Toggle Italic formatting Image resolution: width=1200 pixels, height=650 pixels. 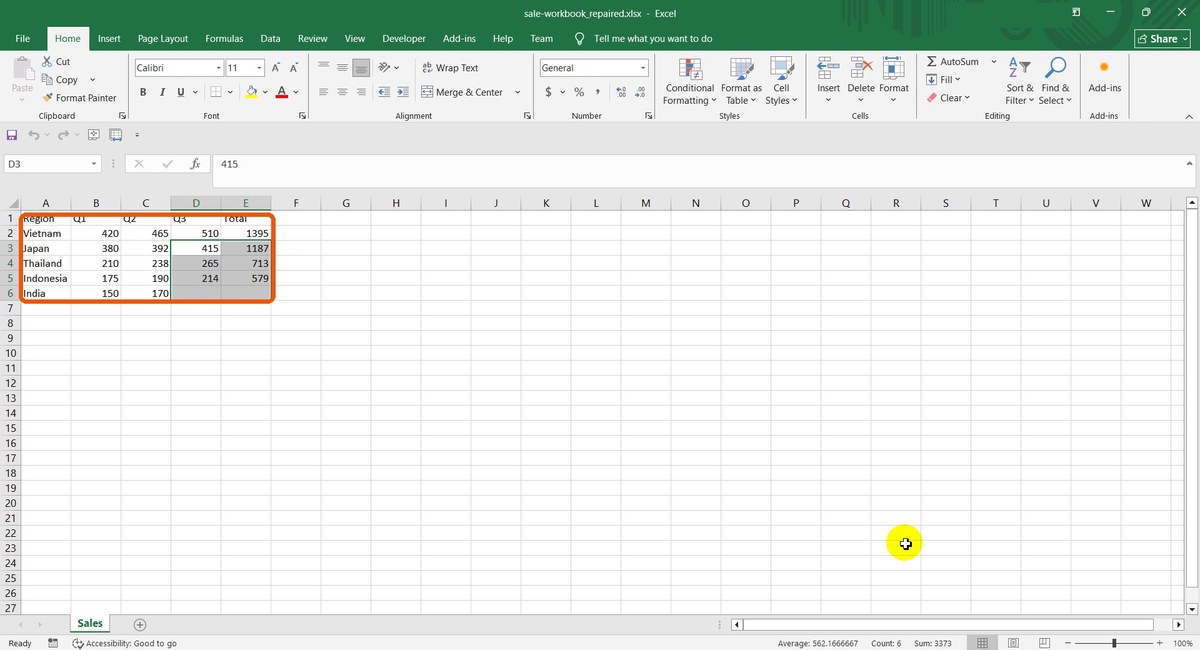162,92
